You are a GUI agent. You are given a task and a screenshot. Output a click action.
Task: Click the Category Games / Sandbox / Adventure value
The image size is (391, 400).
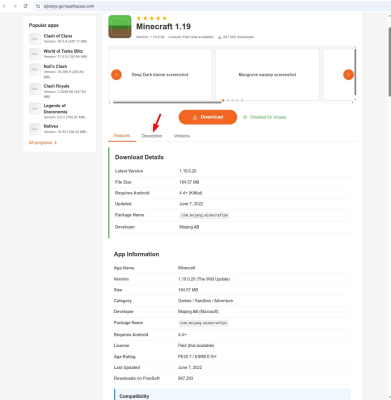[x=205, y=301]
